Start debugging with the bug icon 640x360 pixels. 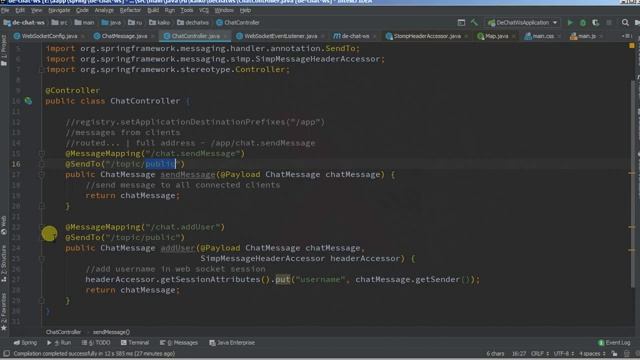583,23
